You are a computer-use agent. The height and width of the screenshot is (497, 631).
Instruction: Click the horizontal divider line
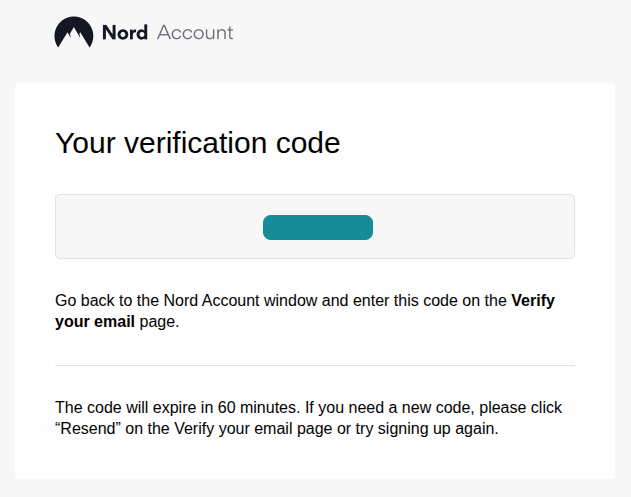pos(315,366)
